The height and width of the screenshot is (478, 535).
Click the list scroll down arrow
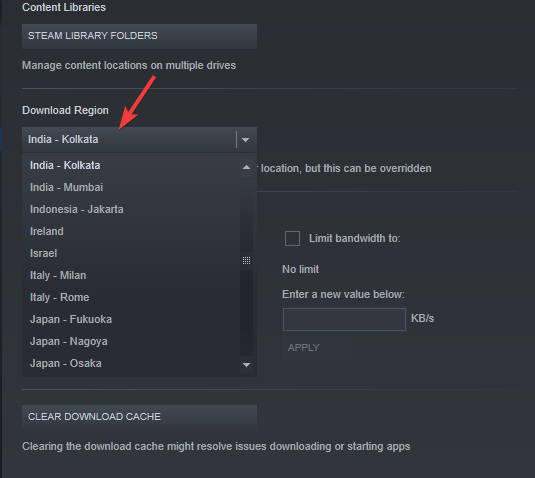pyautogui.click(x=246, y=365)
